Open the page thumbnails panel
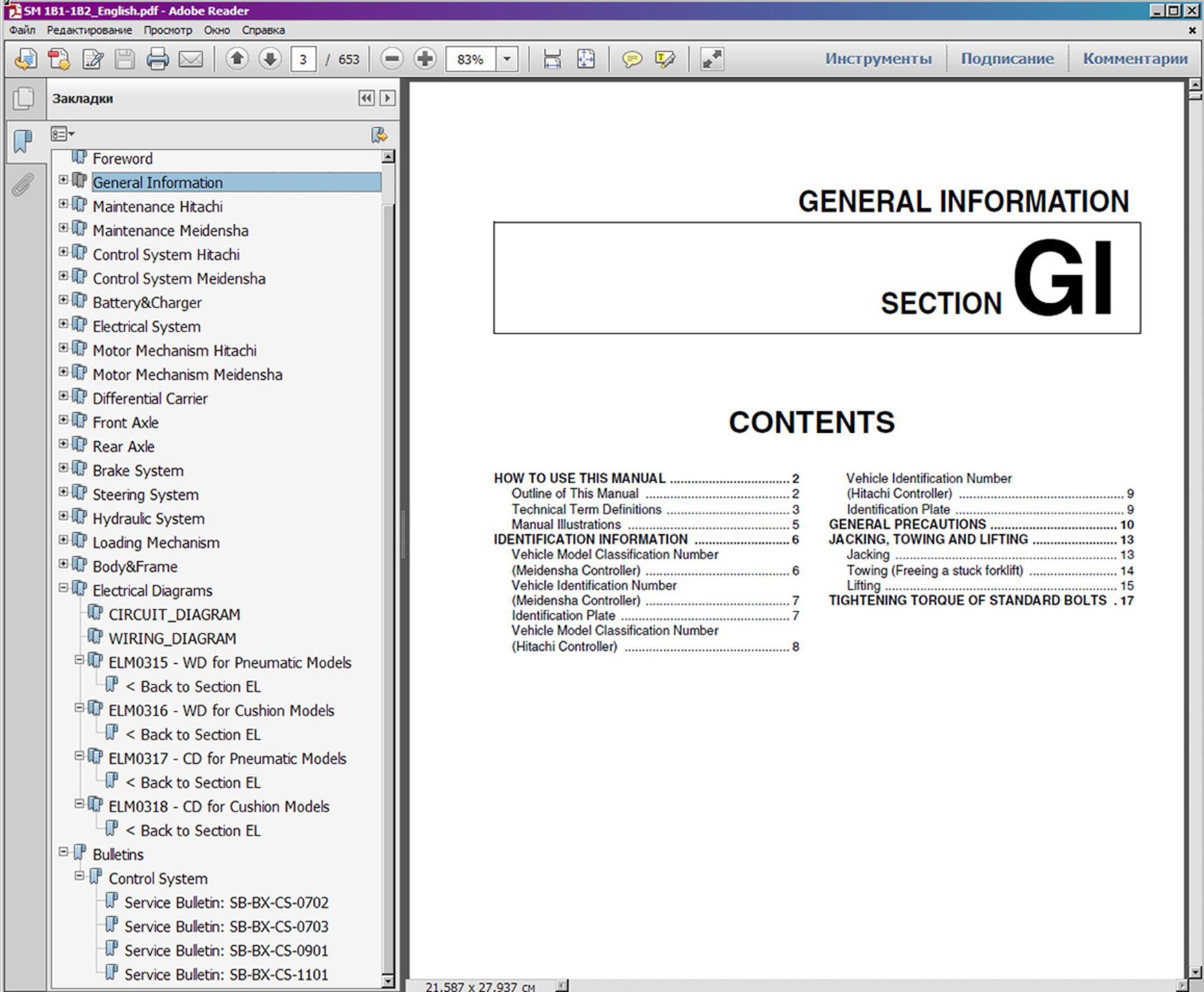Viewport: 1204px width, 992px height. pyautogui.click(x=23, y=99)
